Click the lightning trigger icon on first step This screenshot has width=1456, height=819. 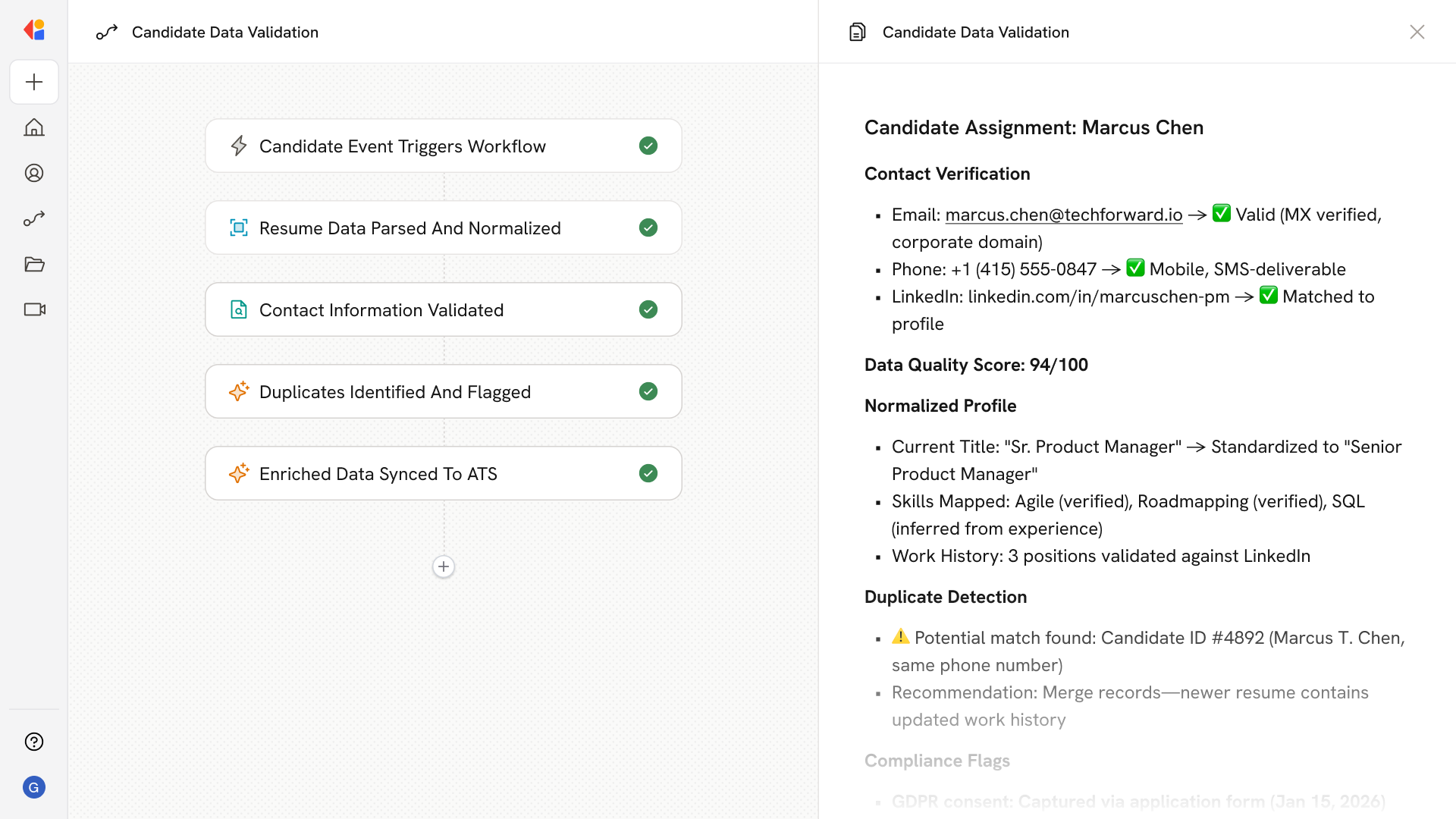[x=239, y=146]
